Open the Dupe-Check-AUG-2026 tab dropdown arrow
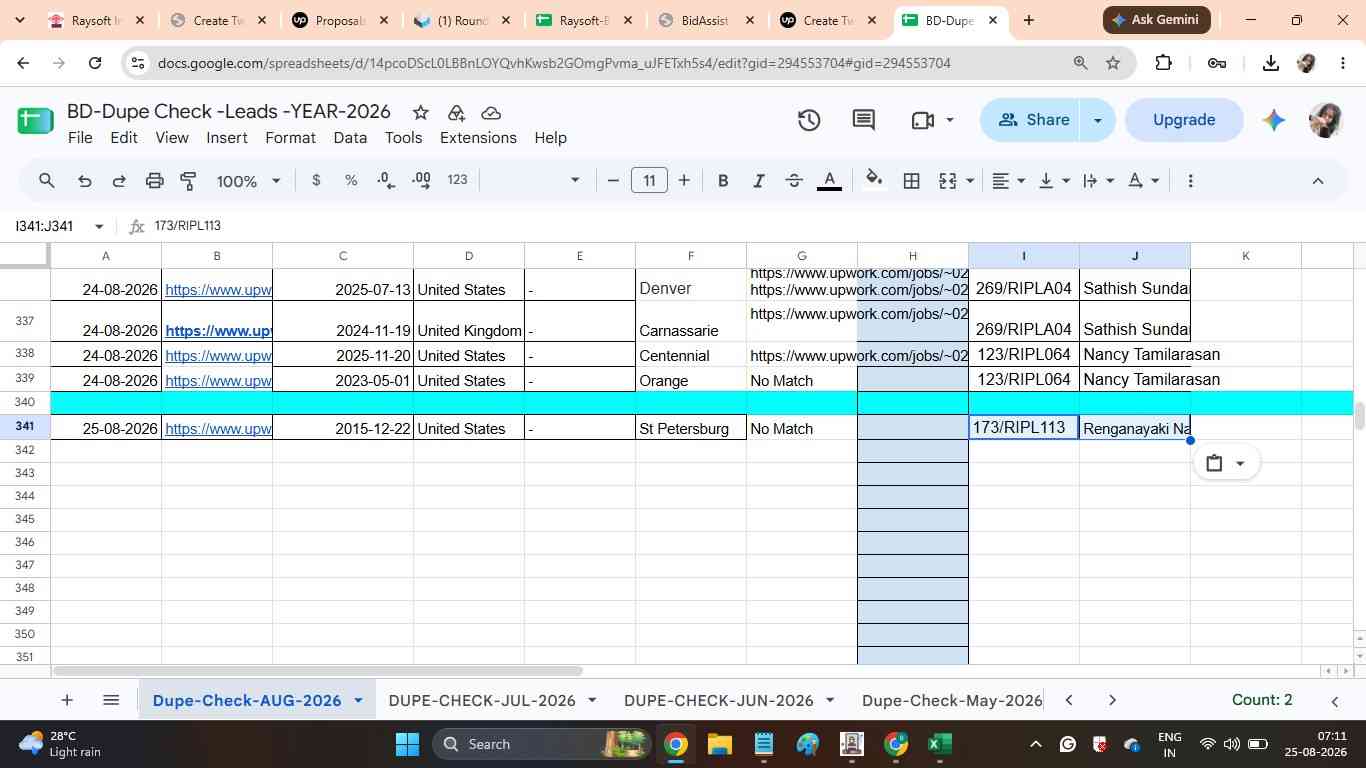1366x768 pixels. pyautogui.click(x=358, y=701)
